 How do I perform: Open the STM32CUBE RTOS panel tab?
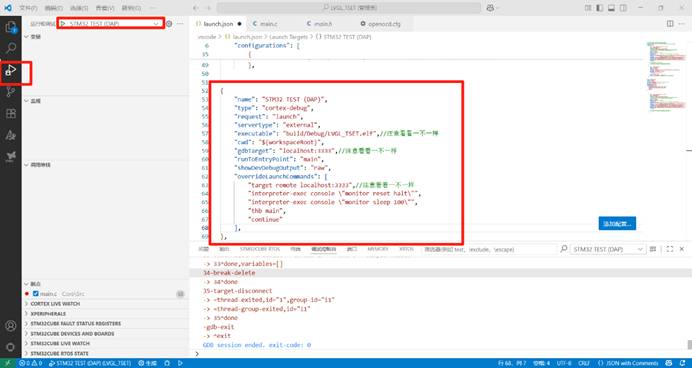[x=260, y=249]
